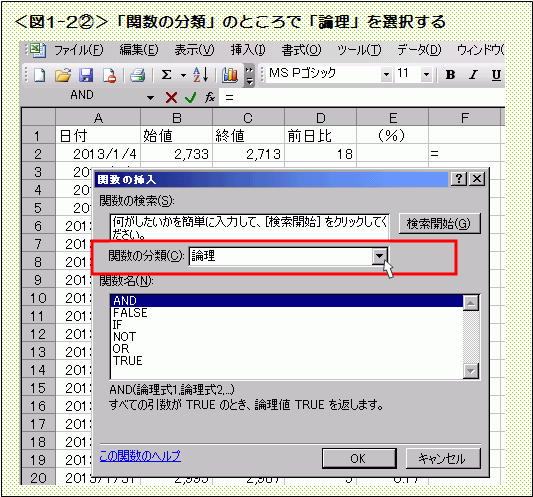
Task: Click the red X cancel entry icon
Action: point(171,98)
